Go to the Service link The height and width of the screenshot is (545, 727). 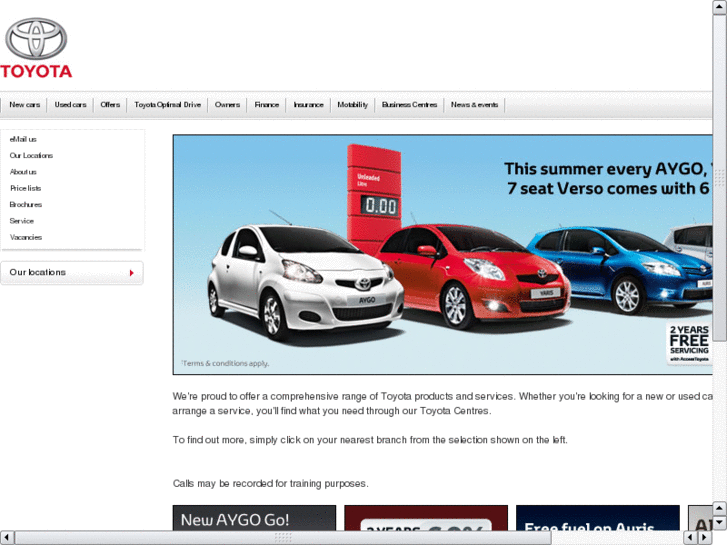22,221
